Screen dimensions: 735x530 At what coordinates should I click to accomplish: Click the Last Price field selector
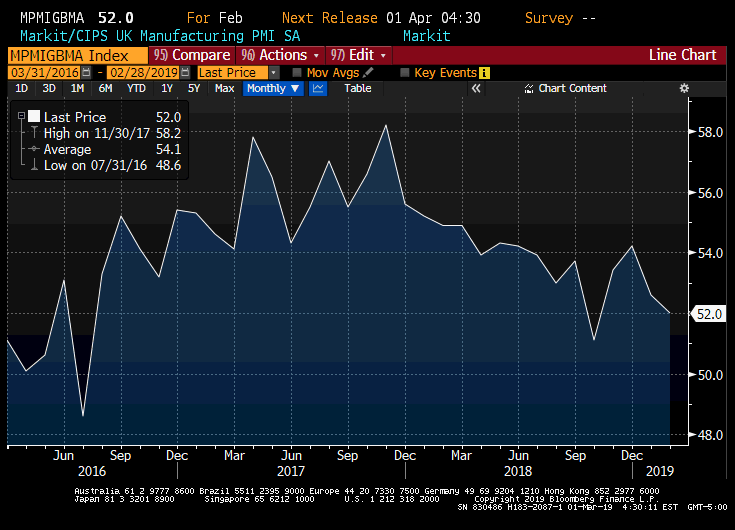(x=233, y=73)
